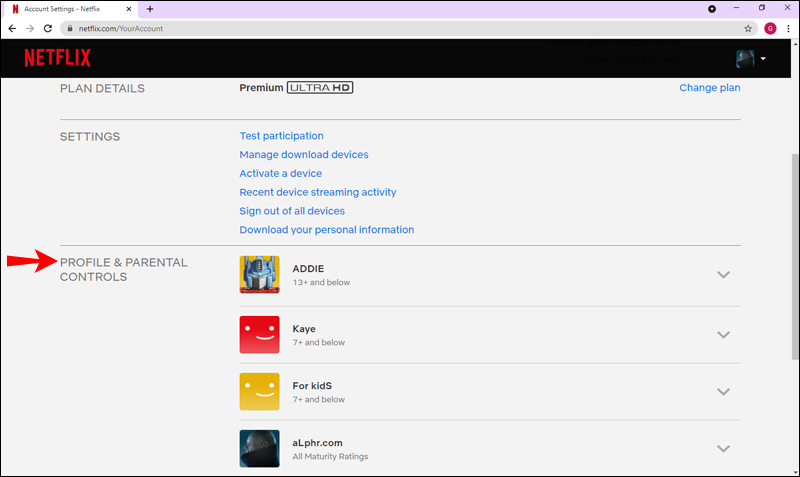Screen dimensions: 800x477
Task: Click the browser back arrow
Action: pyautogui.click(x=12, y=29)
